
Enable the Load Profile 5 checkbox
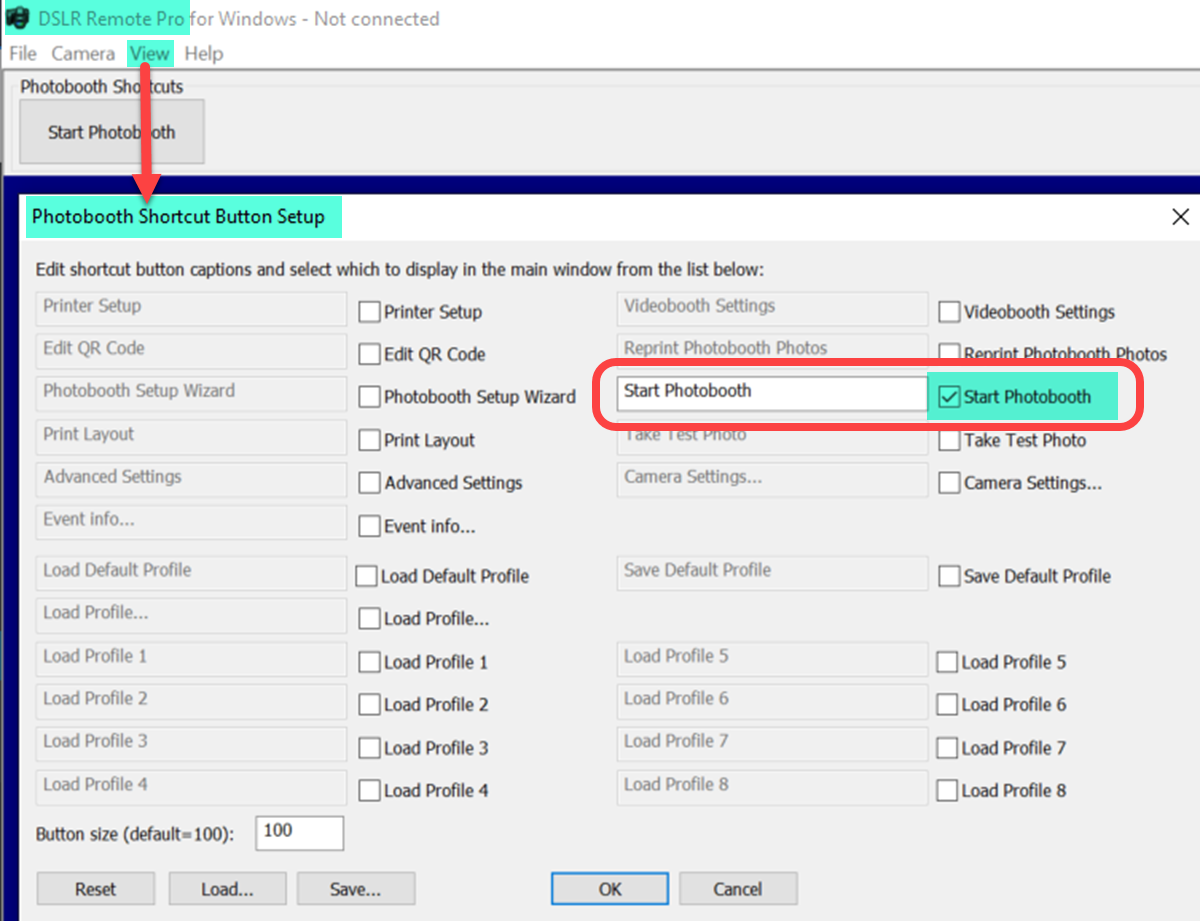coord(947,663)
